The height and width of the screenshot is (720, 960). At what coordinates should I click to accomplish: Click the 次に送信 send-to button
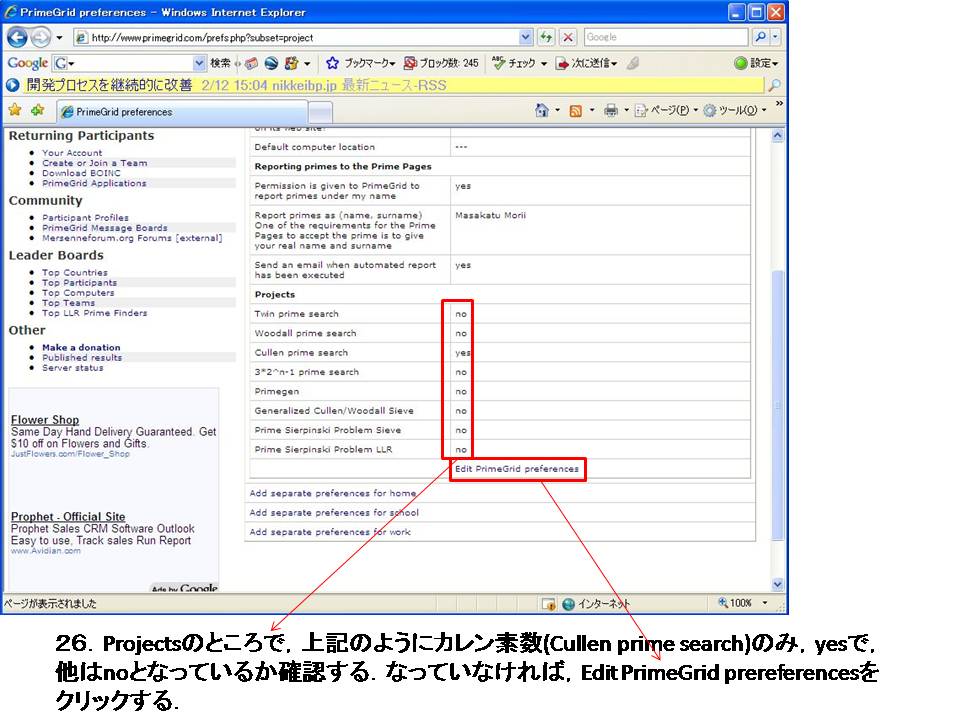tap(587, 63)
